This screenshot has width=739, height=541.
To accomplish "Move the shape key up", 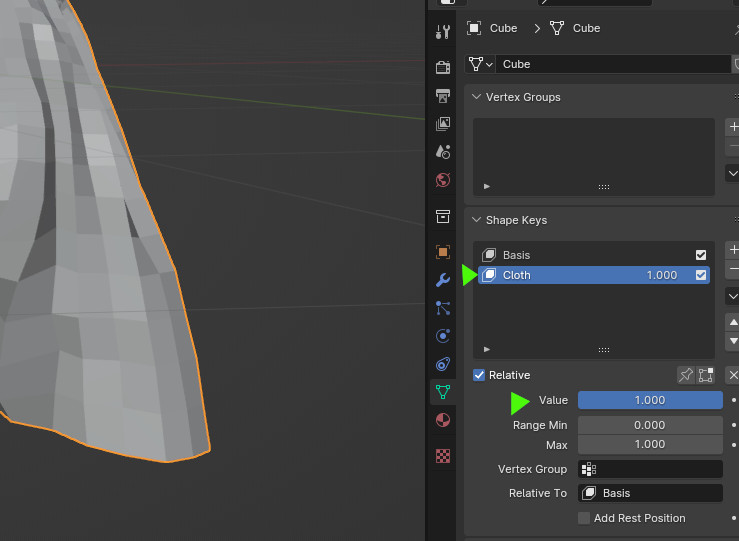I will click(x=733, y=322).
